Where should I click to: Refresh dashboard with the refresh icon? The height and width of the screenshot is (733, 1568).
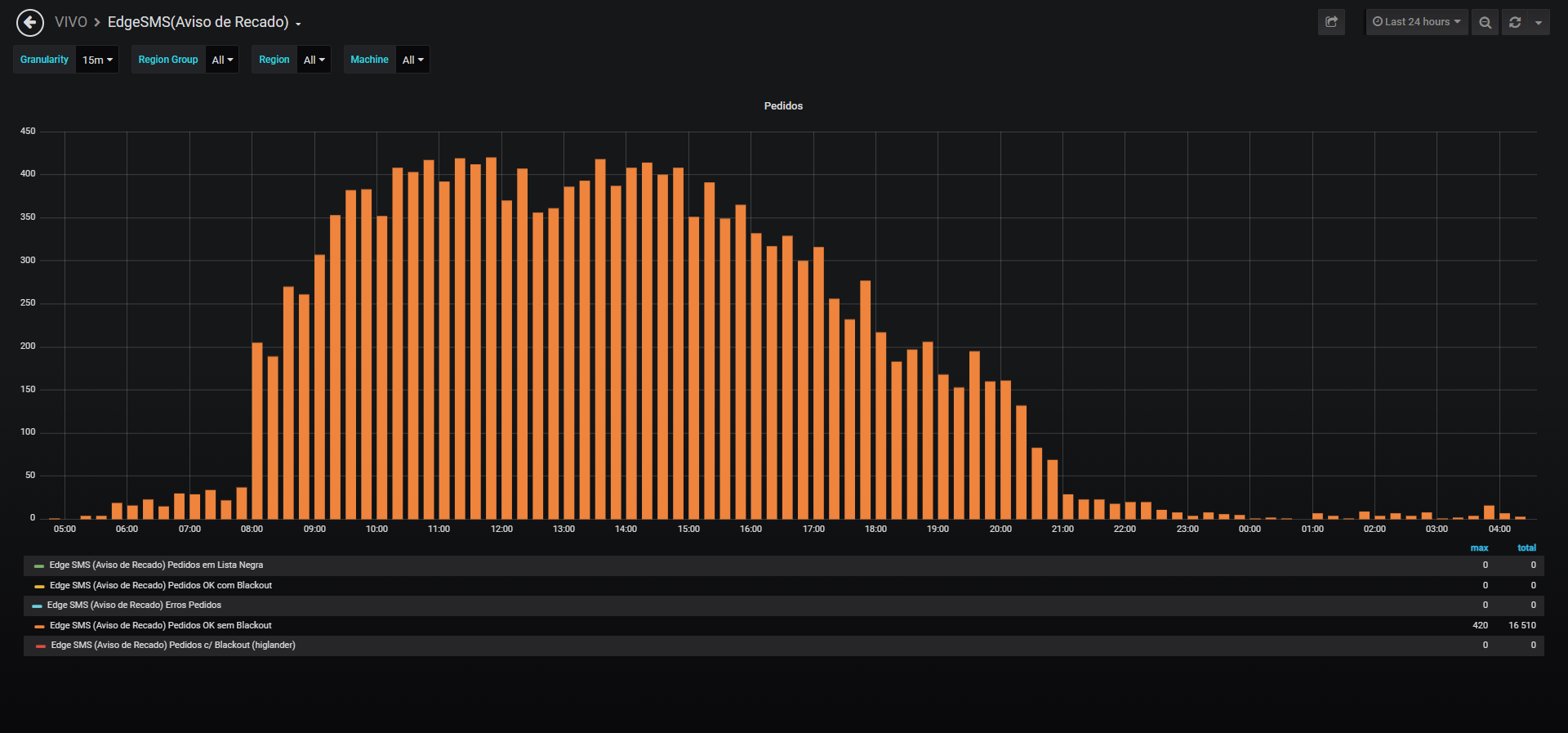pyautogui.click(x=1515, y=22)
